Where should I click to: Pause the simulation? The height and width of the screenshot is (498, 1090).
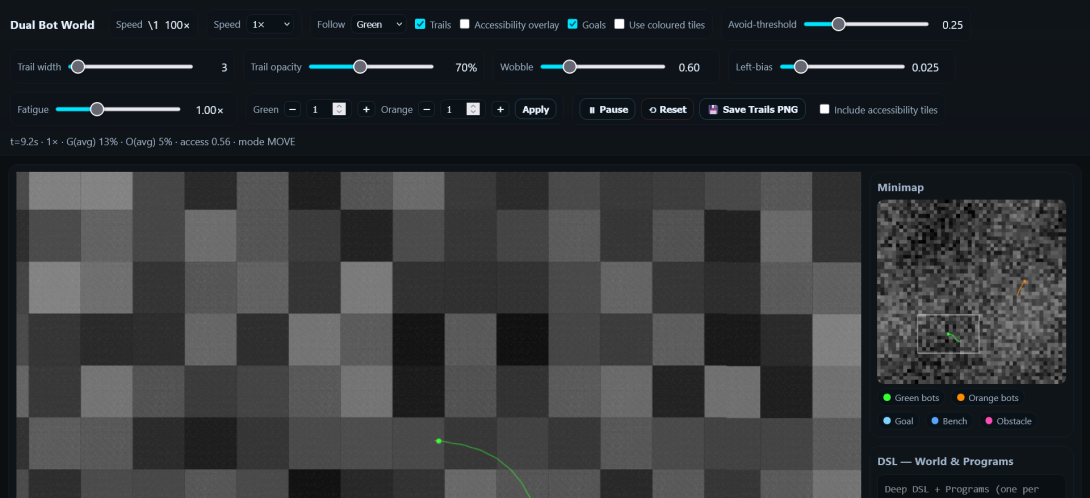pos(607,109)
